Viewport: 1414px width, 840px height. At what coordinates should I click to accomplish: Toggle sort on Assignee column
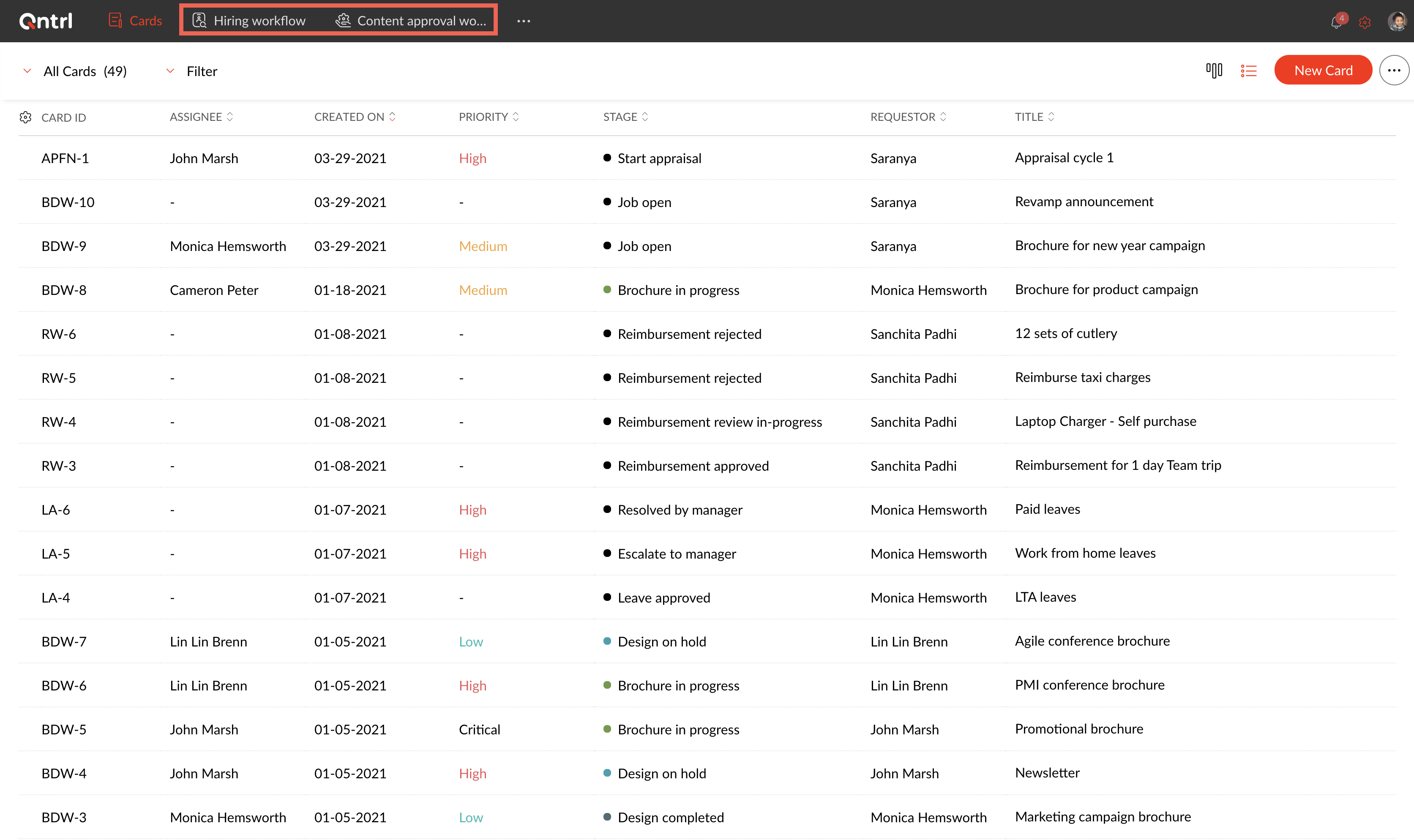[230, 117]
